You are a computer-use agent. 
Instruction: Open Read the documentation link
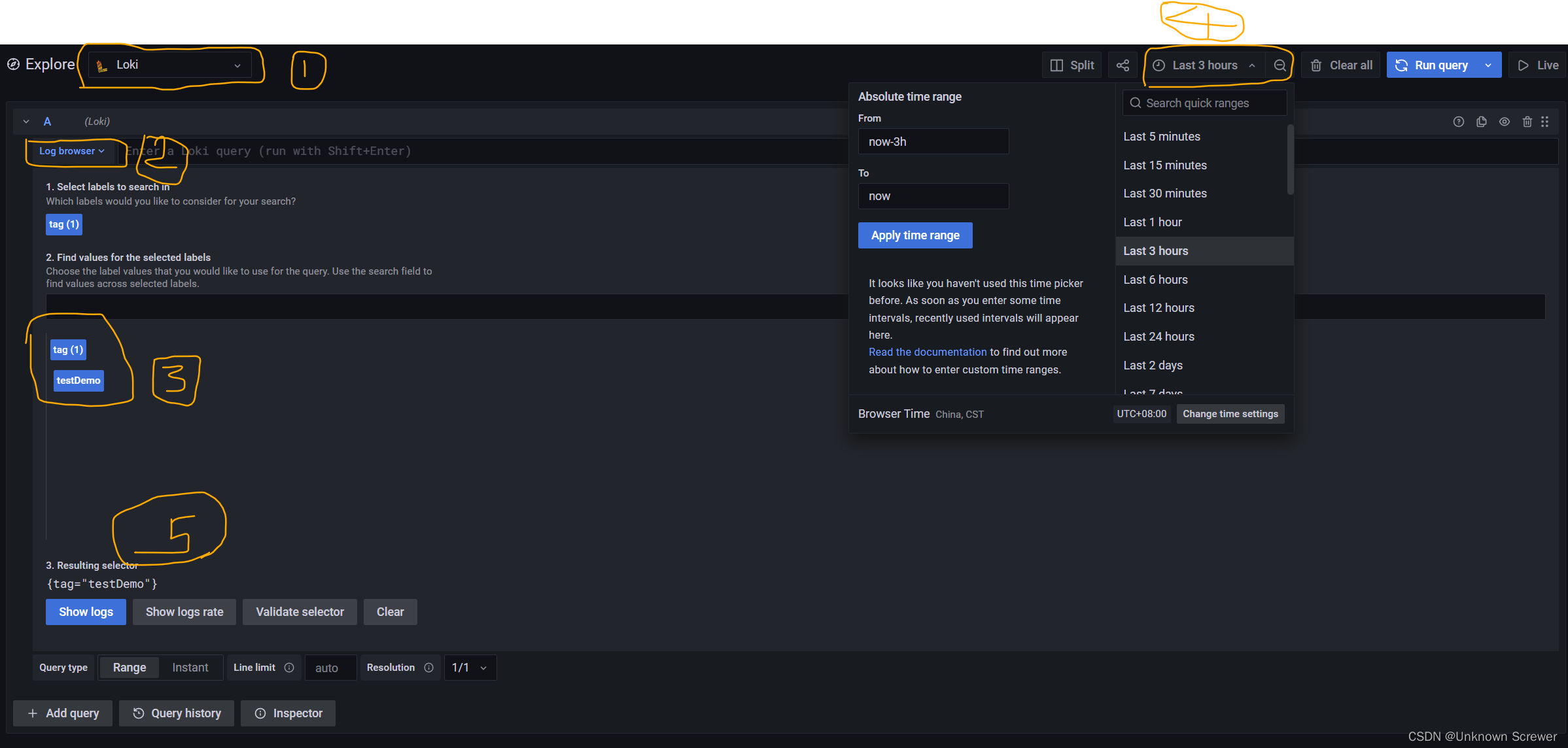[927, 352]
